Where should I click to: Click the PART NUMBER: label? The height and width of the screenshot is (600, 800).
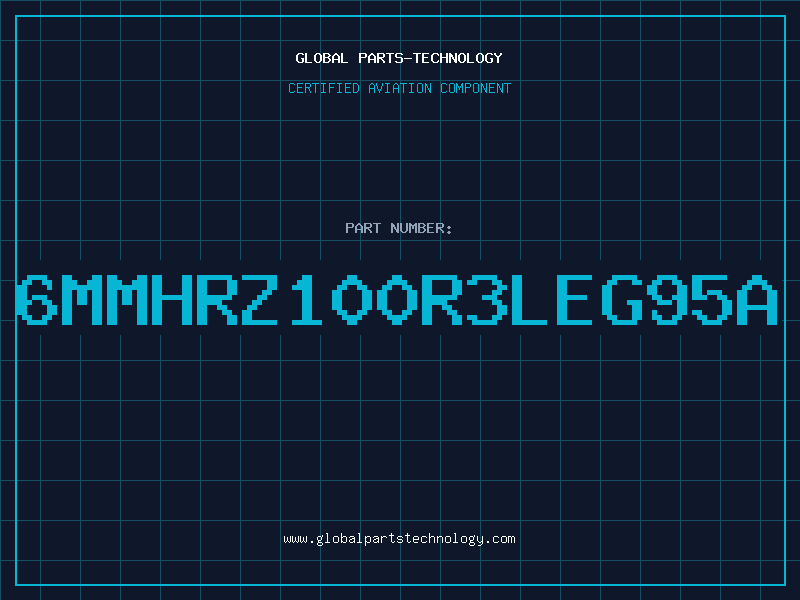(x=399, y=228)
